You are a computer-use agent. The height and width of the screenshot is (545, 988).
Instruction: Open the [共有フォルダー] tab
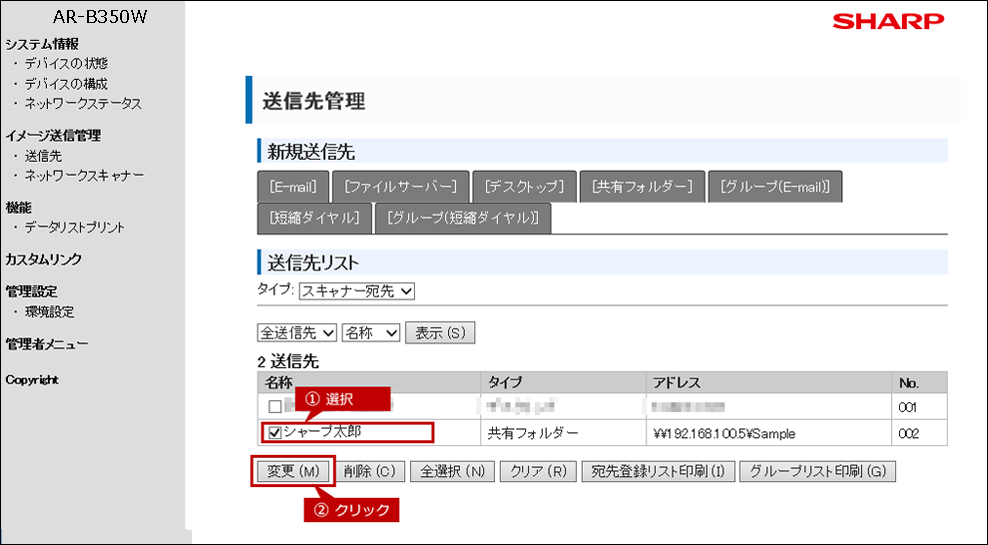coord(641,187)
